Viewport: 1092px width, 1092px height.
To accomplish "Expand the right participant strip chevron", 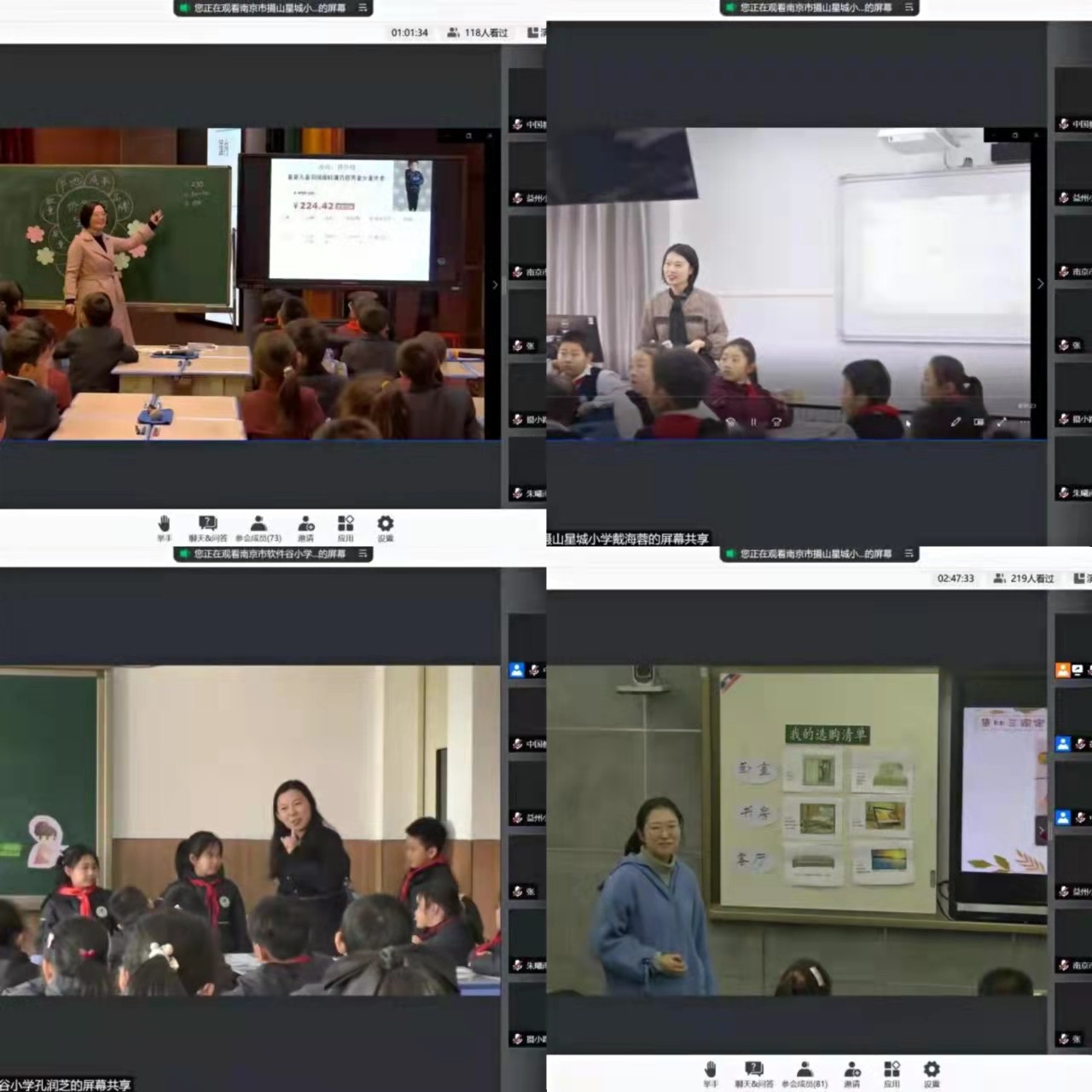I will coord(1040,283).
